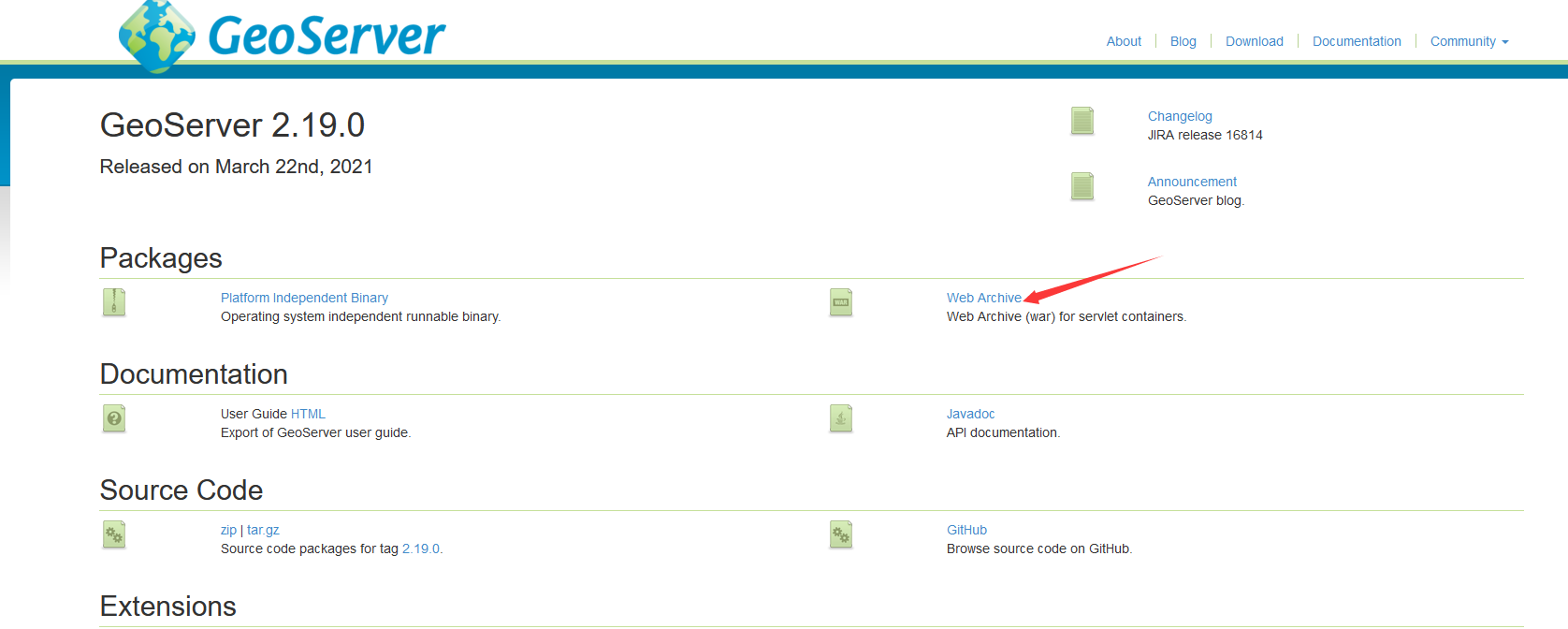Open the GitHub source link
The width and height of the screenshot is (1568, 629).
(966, 530)
